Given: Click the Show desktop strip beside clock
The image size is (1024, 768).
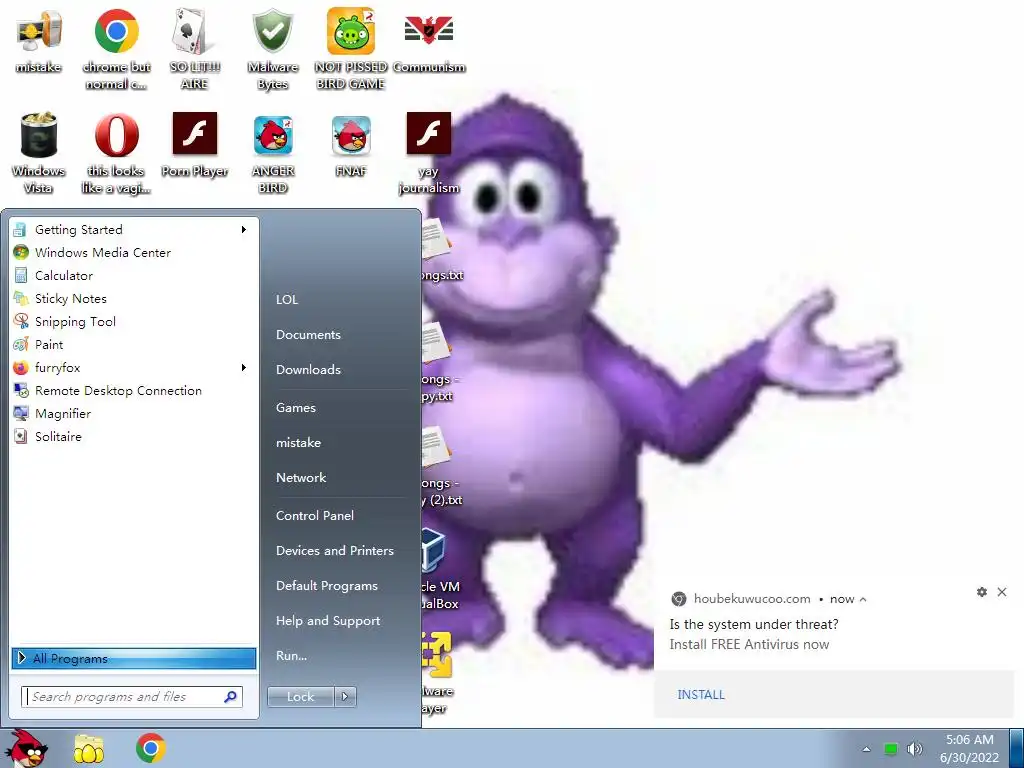Looking at the screenshot, I should (x=1017, y=748).
